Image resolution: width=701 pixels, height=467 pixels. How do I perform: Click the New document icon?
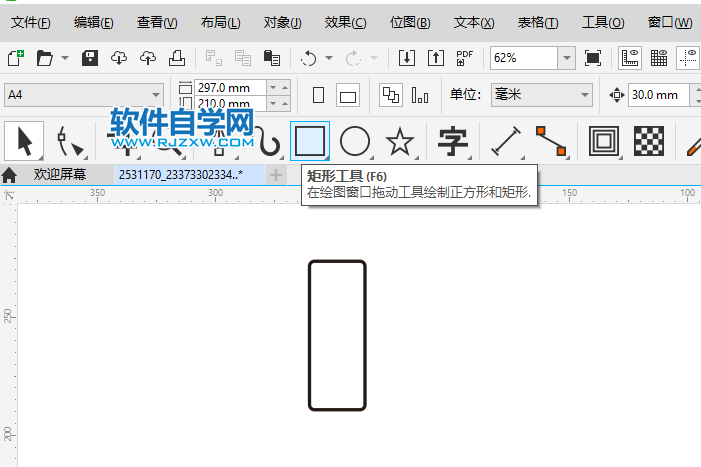(x=16, y=58)
